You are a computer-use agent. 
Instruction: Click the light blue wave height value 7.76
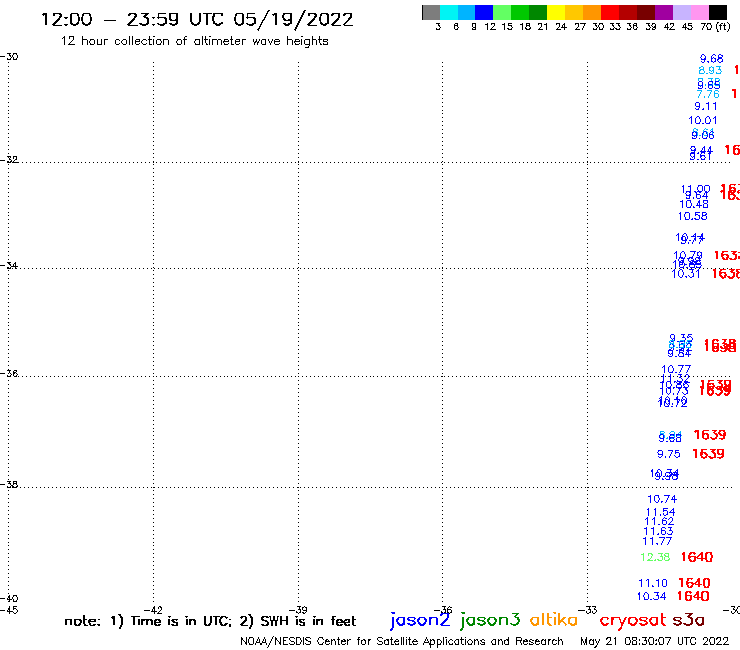[708, 94]
